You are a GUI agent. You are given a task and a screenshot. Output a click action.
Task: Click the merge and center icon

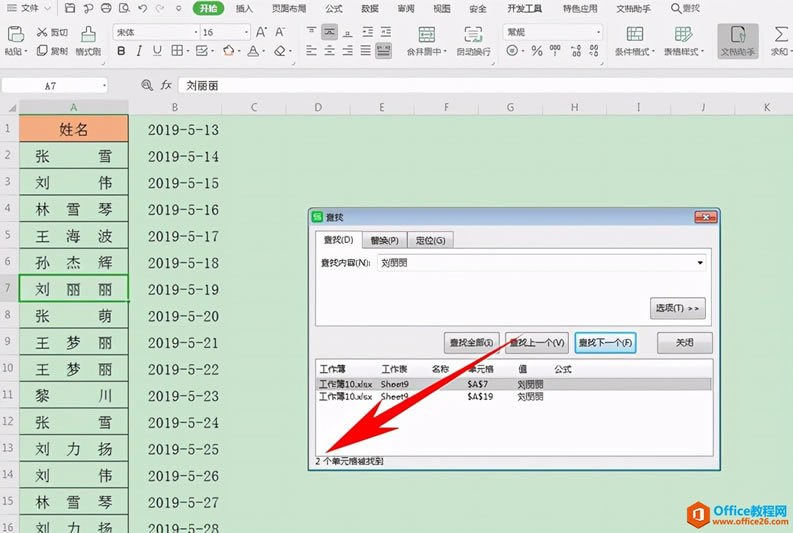[426, 34]
